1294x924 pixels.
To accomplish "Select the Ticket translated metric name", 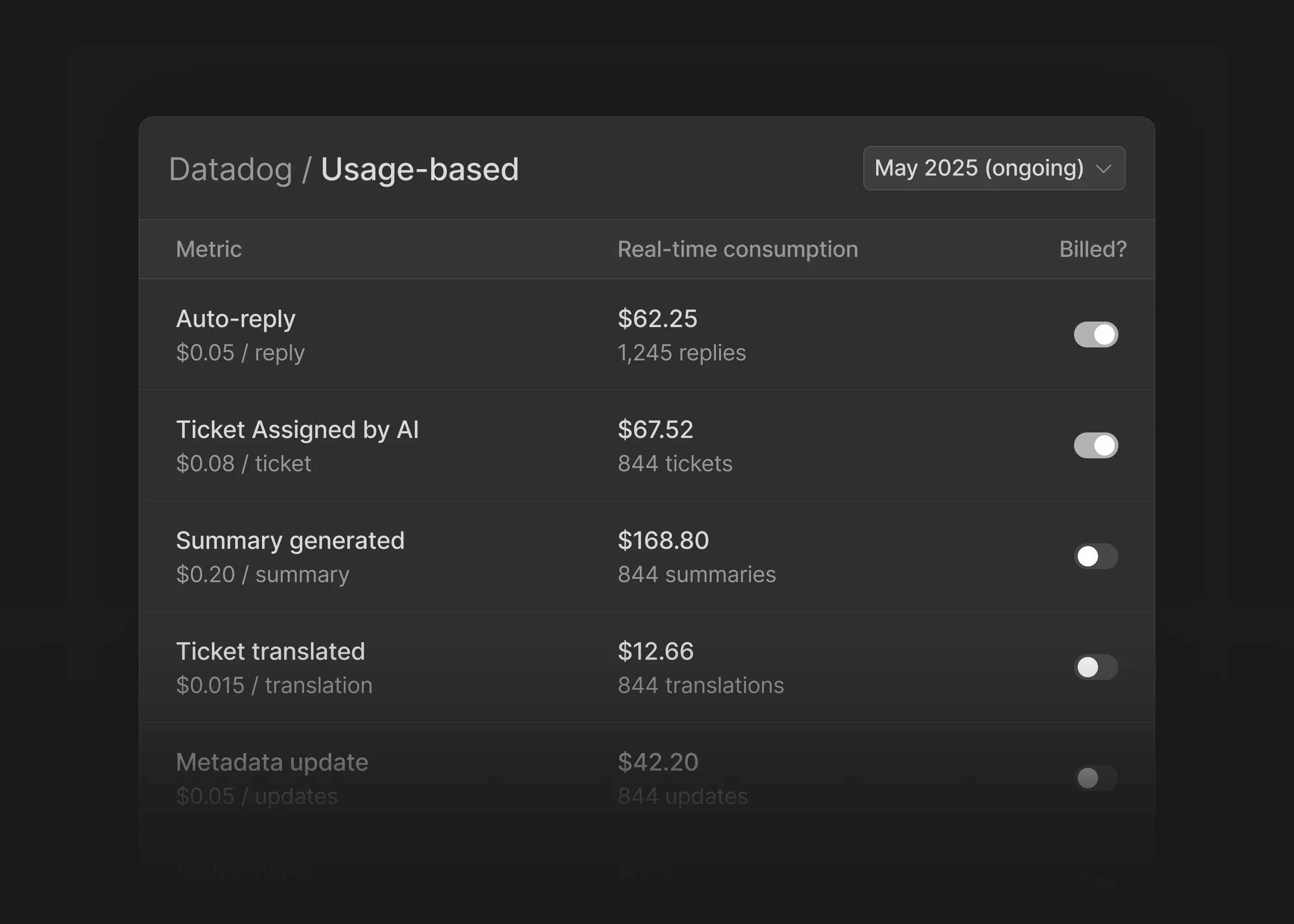I will coord(270,651).
